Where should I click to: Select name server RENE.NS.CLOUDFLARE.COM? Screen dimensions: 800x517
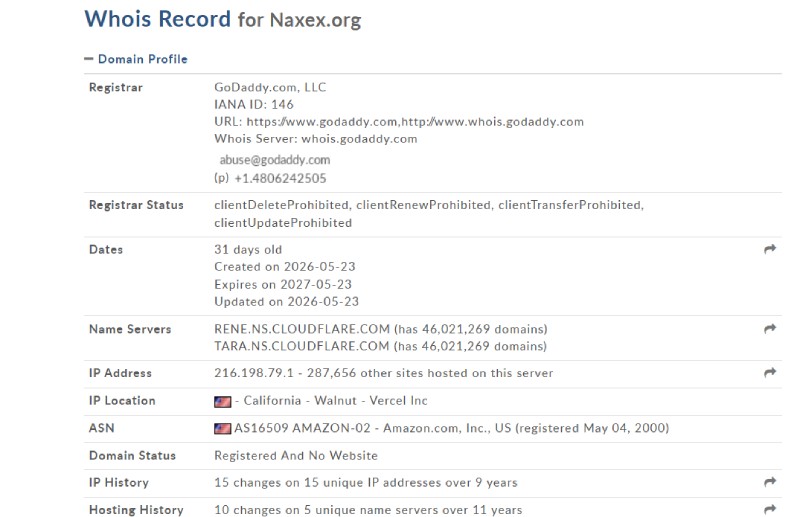point(302,329)
